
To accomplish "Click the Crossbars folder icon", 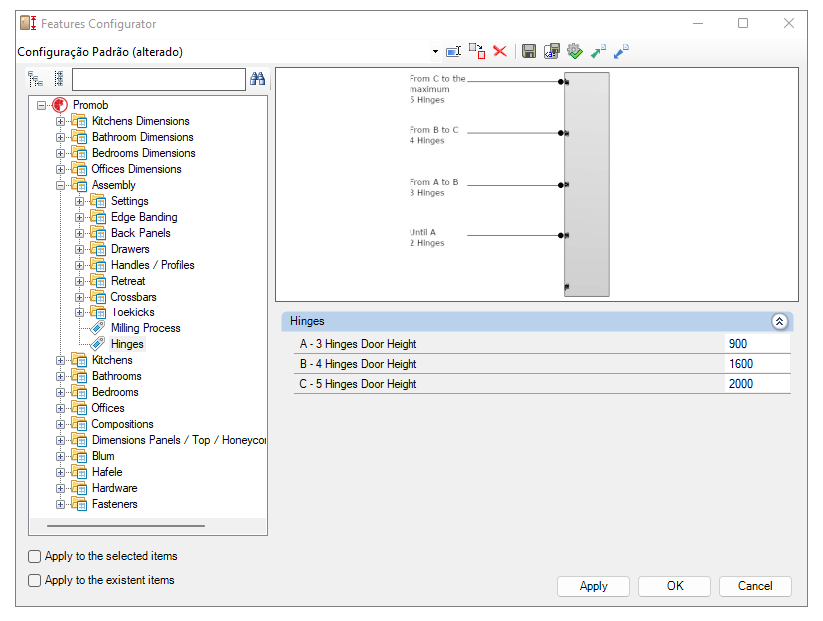I will tap(98, 297).
